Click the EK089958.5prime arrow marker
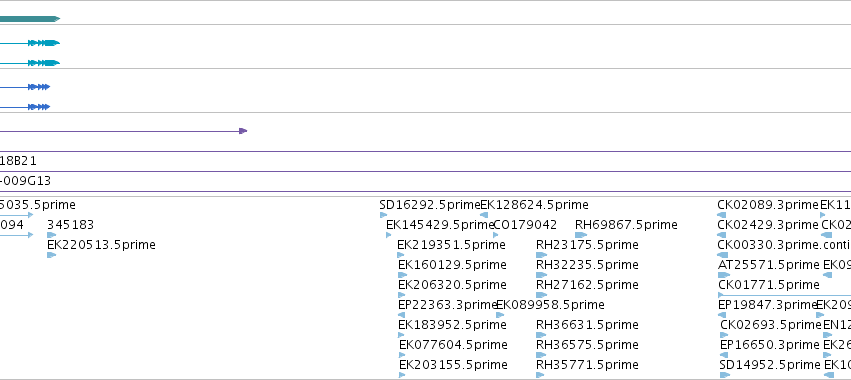The image size is (851, 380). [x=500, y=315]
